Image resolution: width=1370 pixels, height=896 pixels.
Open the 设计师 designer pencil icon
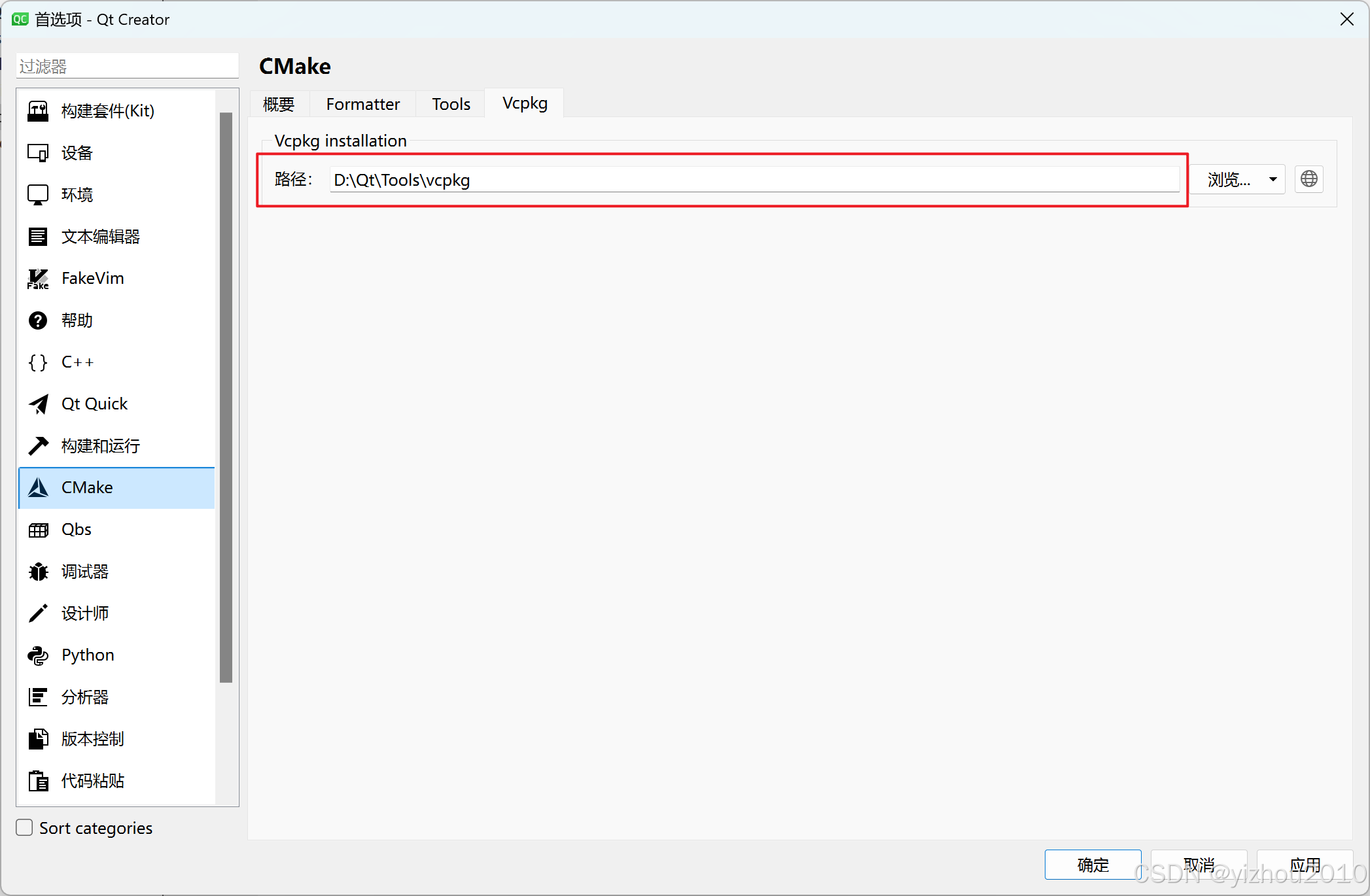[x=38, y=613]
